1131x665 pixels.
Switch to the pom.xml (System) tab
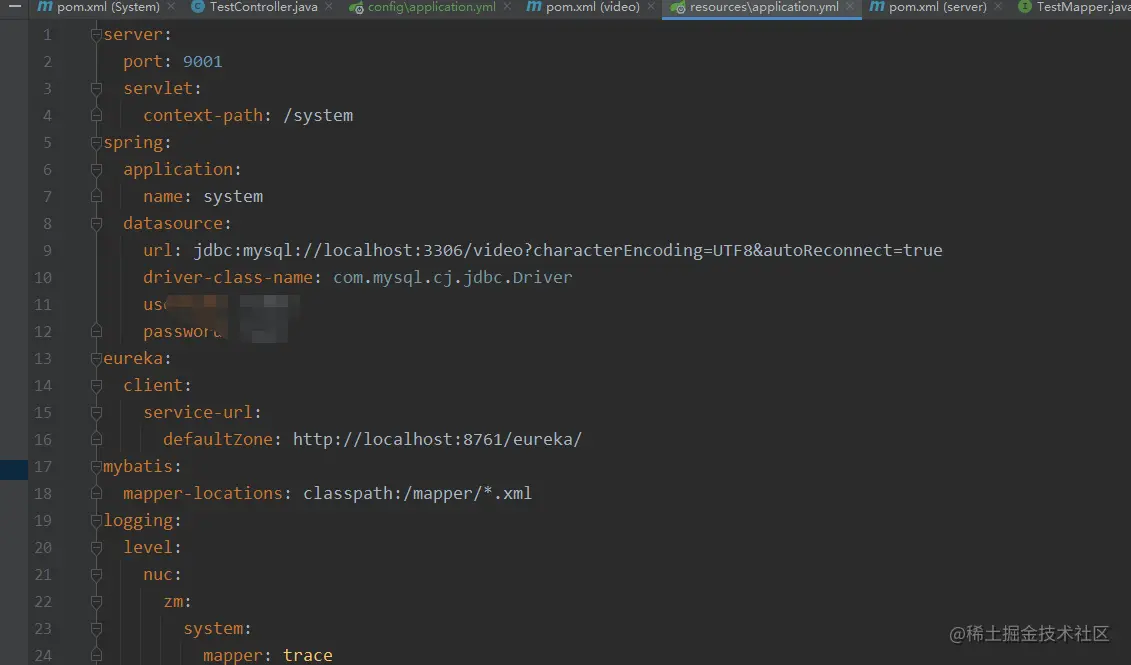pos(108,6)
